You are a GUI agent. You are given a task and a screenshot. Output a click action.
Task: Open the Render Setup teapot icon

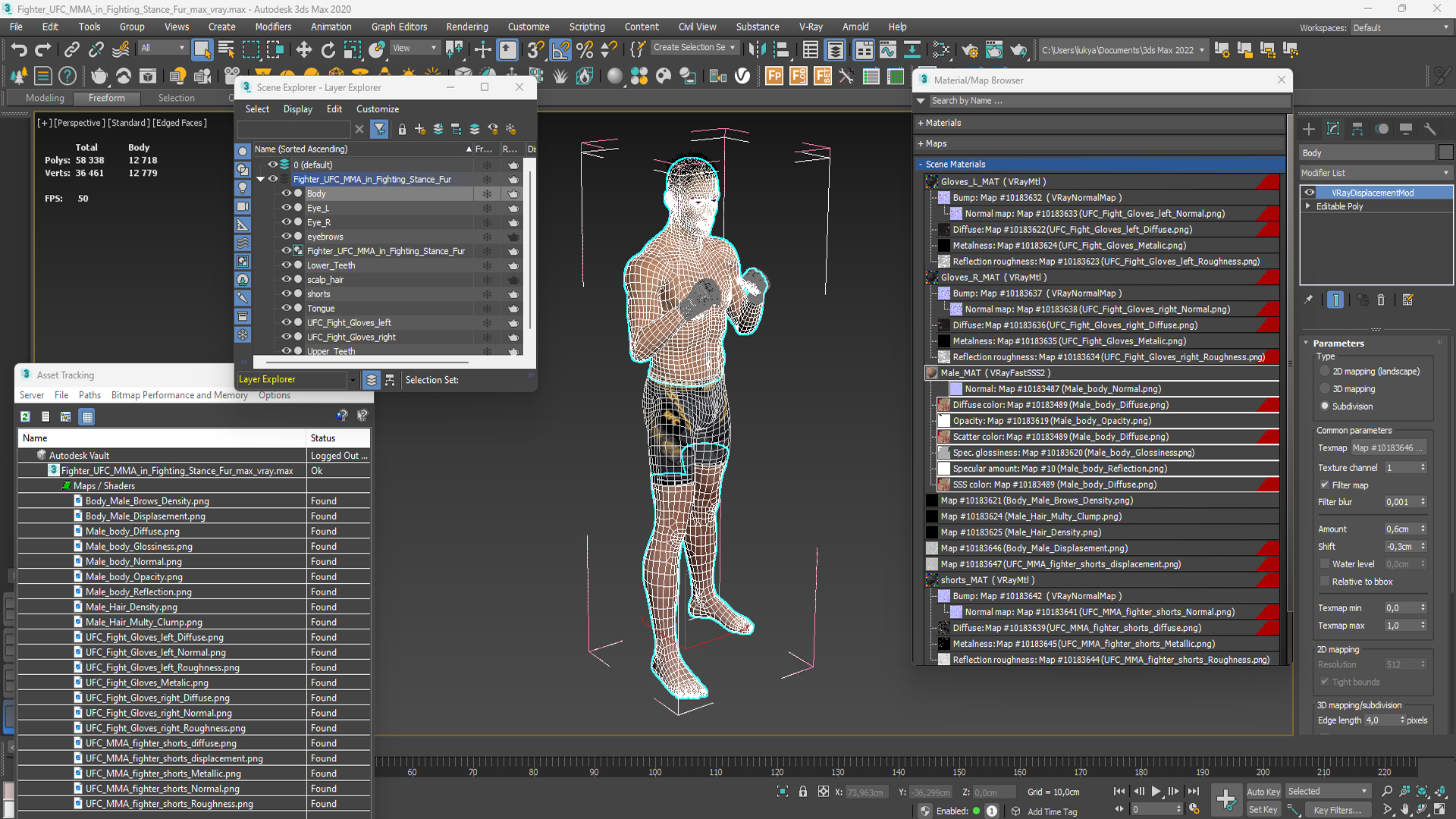point(969,50)
